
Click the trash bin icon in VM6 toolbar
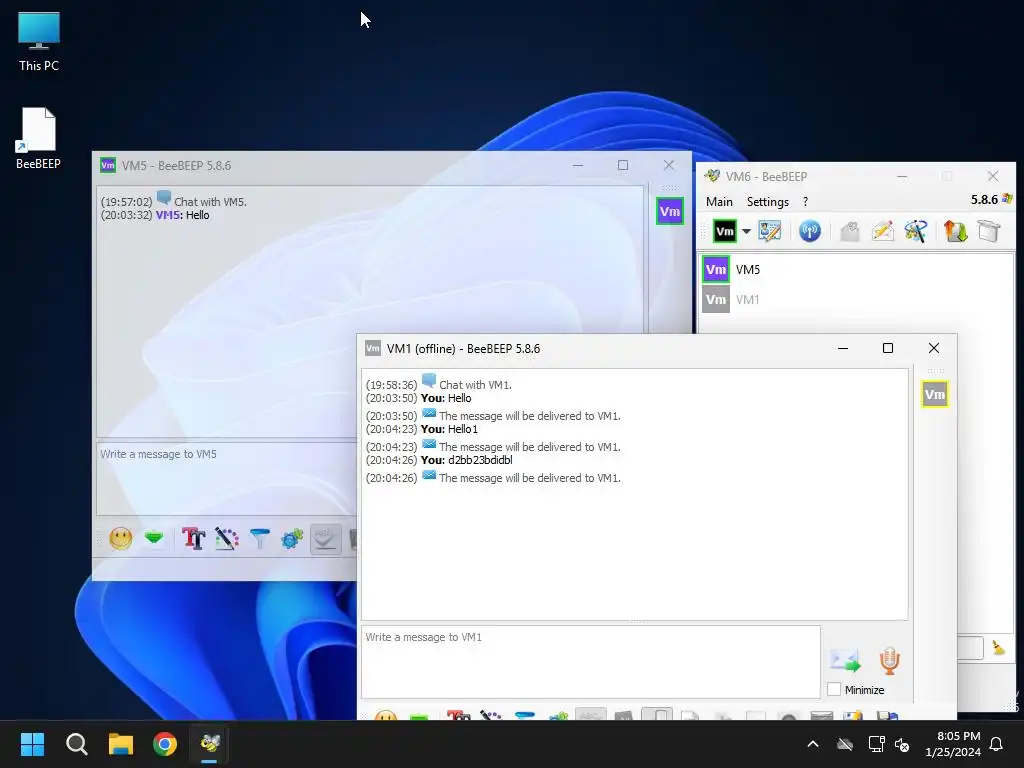pos(989,231)
